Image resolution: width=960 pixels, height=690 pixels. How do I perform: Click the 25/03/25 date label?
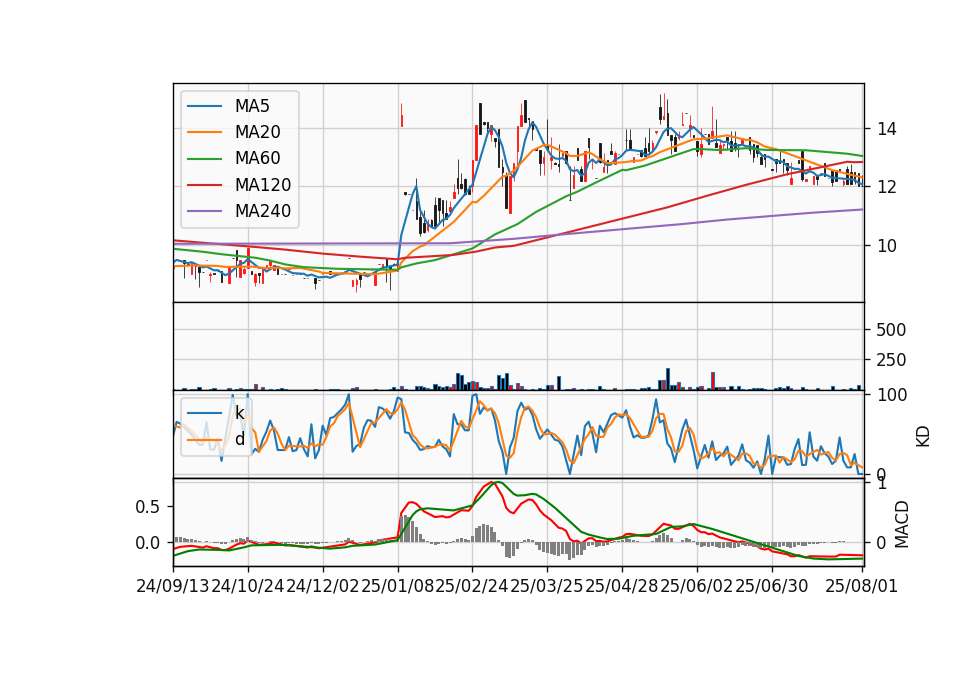point(547,586)
